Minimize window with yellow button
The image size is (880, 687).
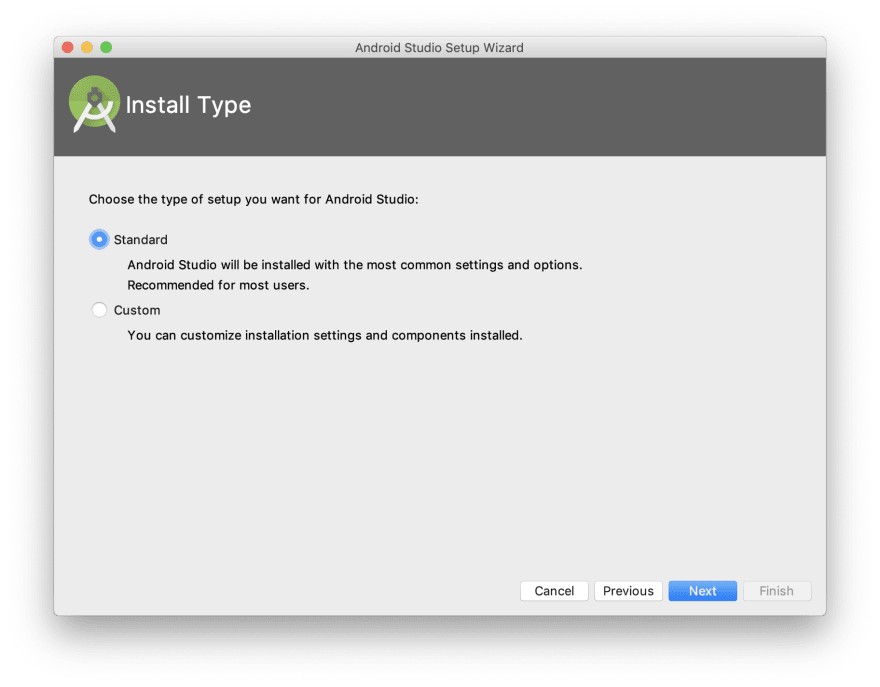(87, 47)
